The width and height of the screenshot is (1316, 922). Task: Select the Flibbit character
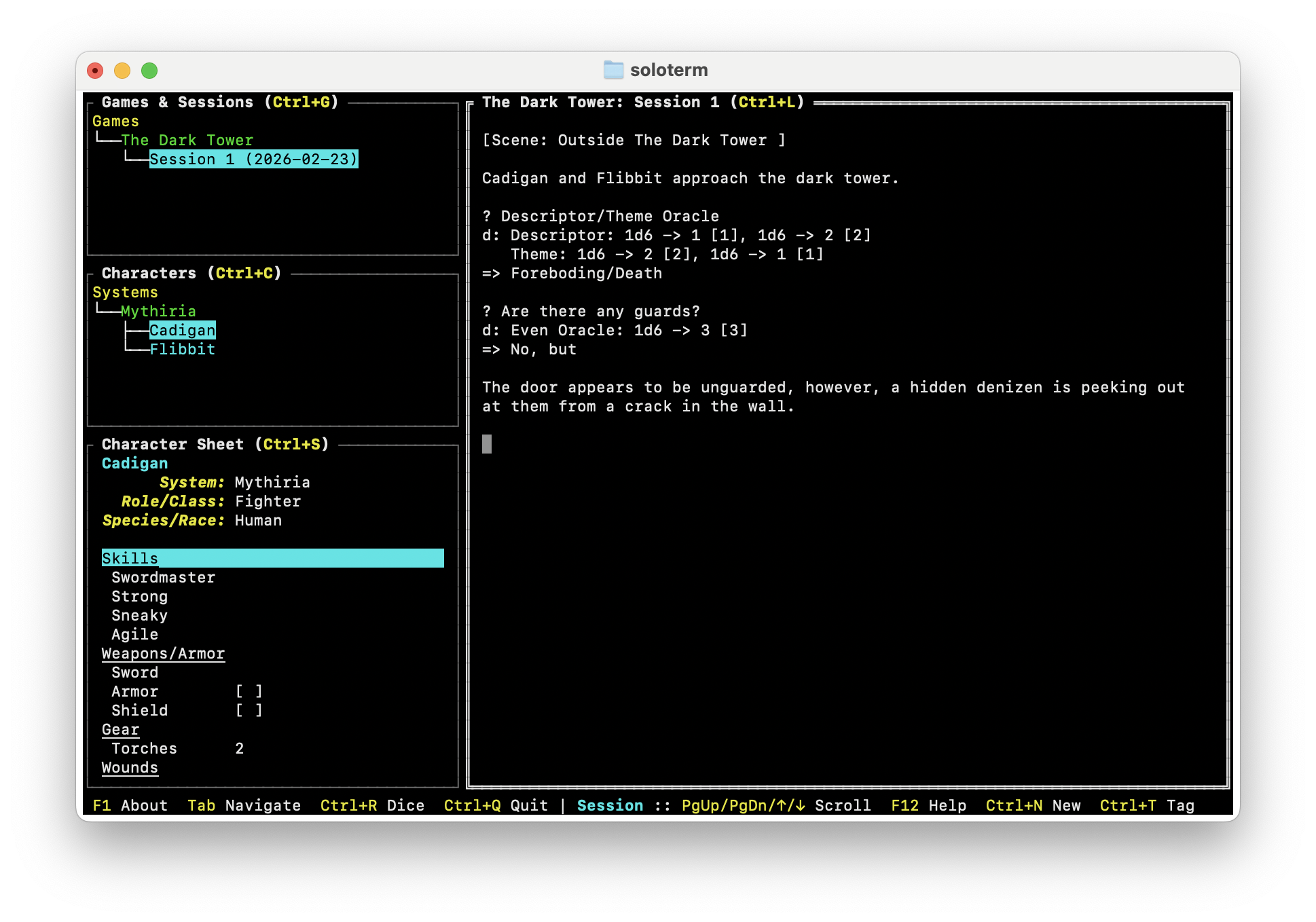182,349
